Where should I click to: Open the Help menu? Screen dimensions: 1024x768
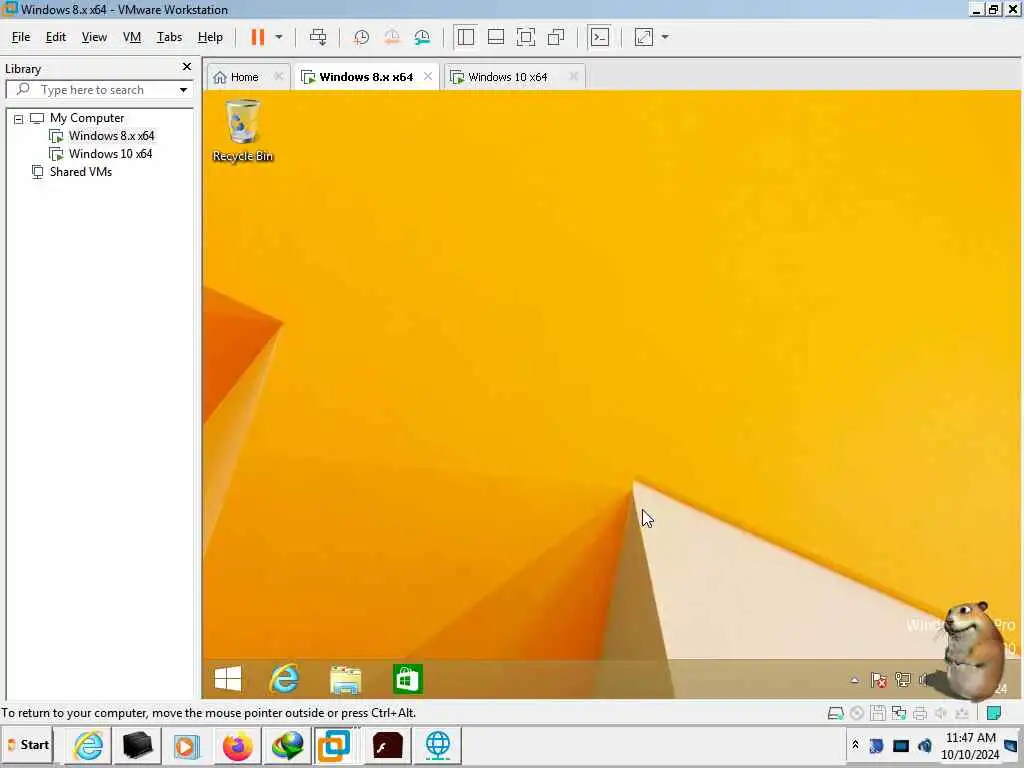point(210,37)
